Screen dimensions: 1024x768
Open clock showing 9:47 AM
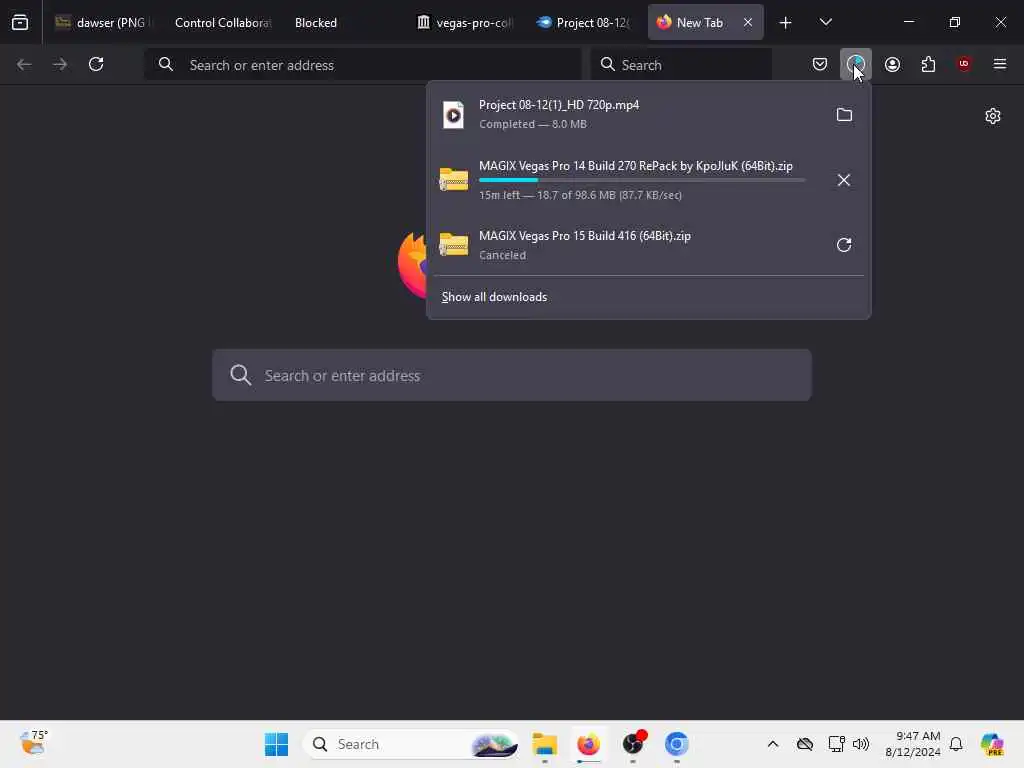coord(912,744)
